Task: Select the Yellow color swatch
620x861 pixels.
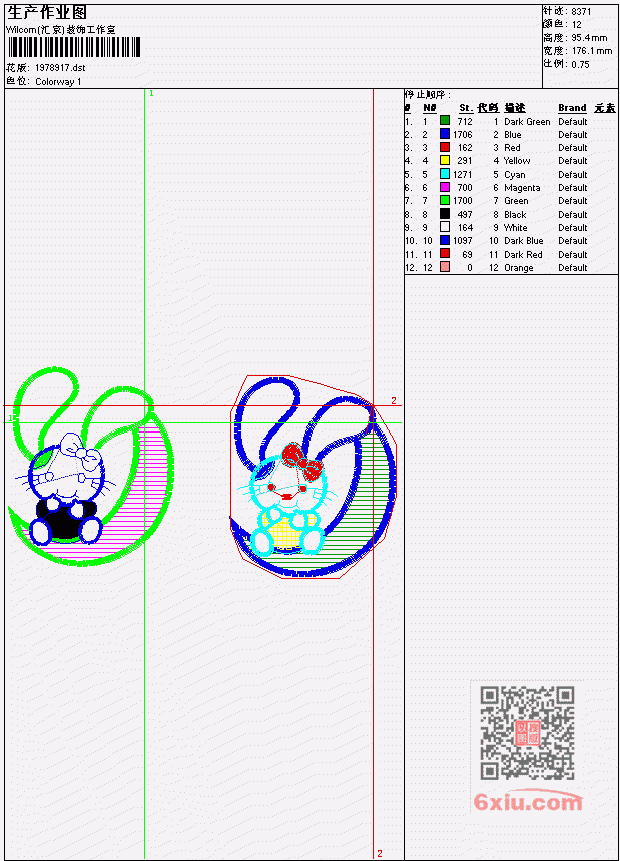Action: (x=445, y=160)
